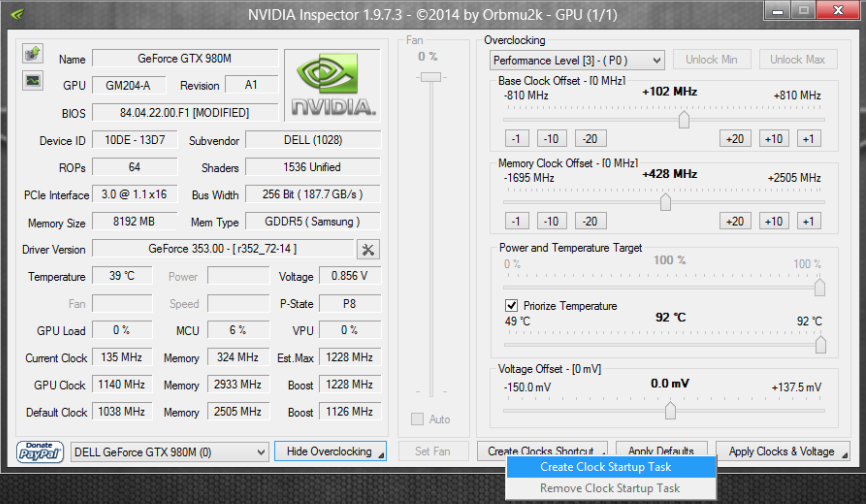Image resolution: width=866 pixels, height=504 pixels.
Task: Click the Current Clock 135 MHz value
Action: tap(122, 357)
